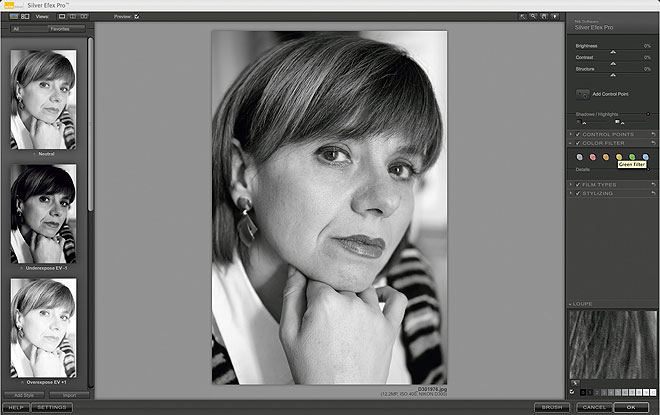660x415 pixels.
Task: Expand the Film Types section
Action: click(570, 185)
